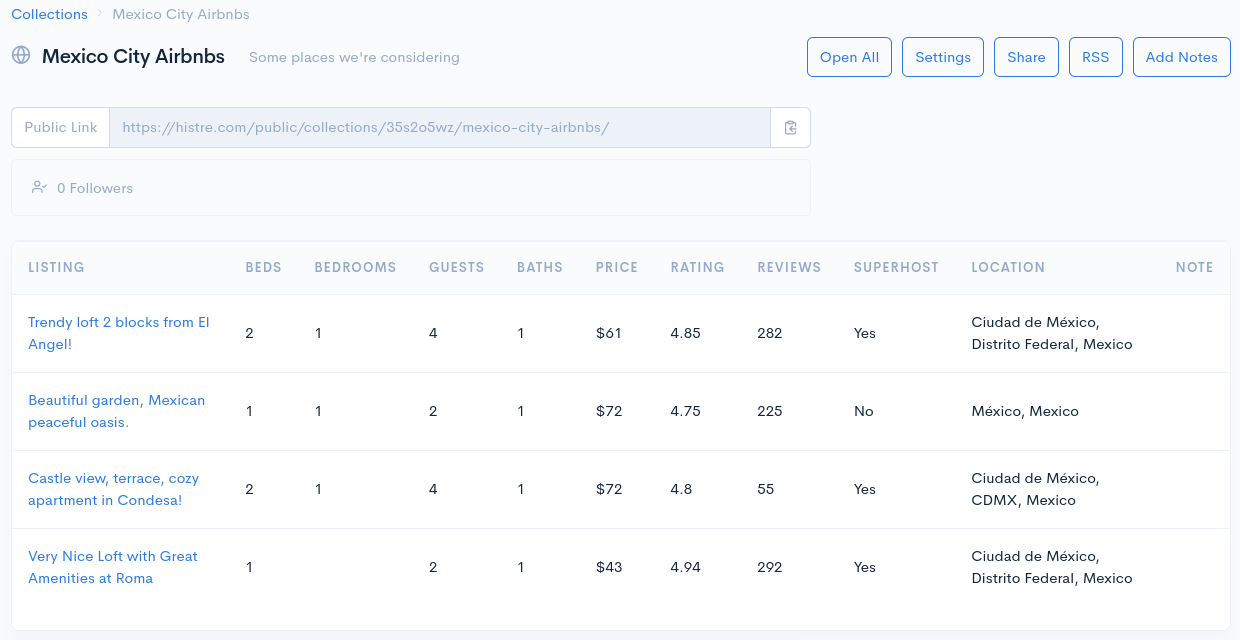1240x640 pixels.
Task: Click the 4.94 rating cell
Action: [685, 567]
